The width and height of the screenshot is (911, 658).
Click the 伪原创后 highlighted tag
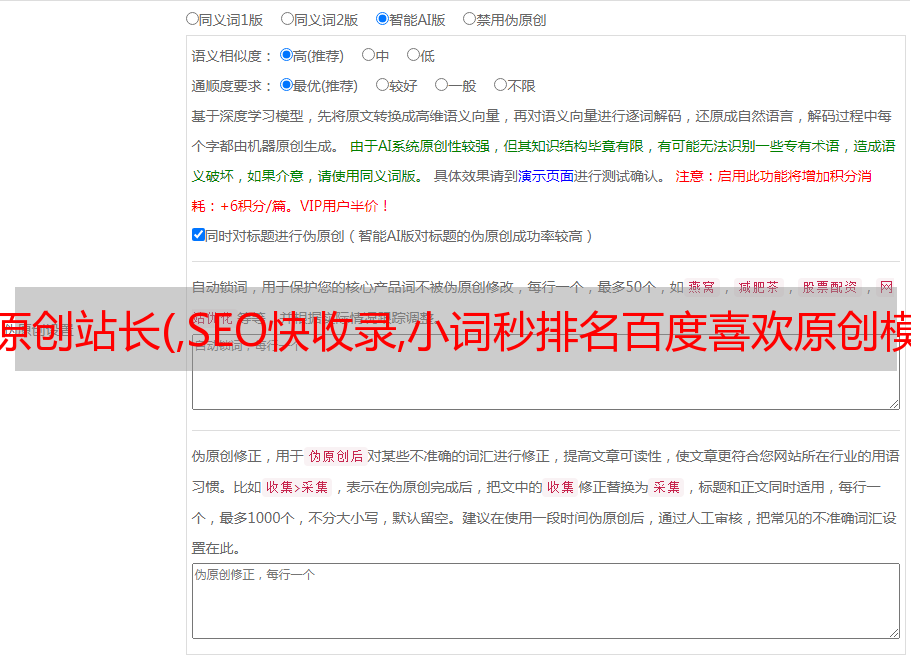click(336, 456)
